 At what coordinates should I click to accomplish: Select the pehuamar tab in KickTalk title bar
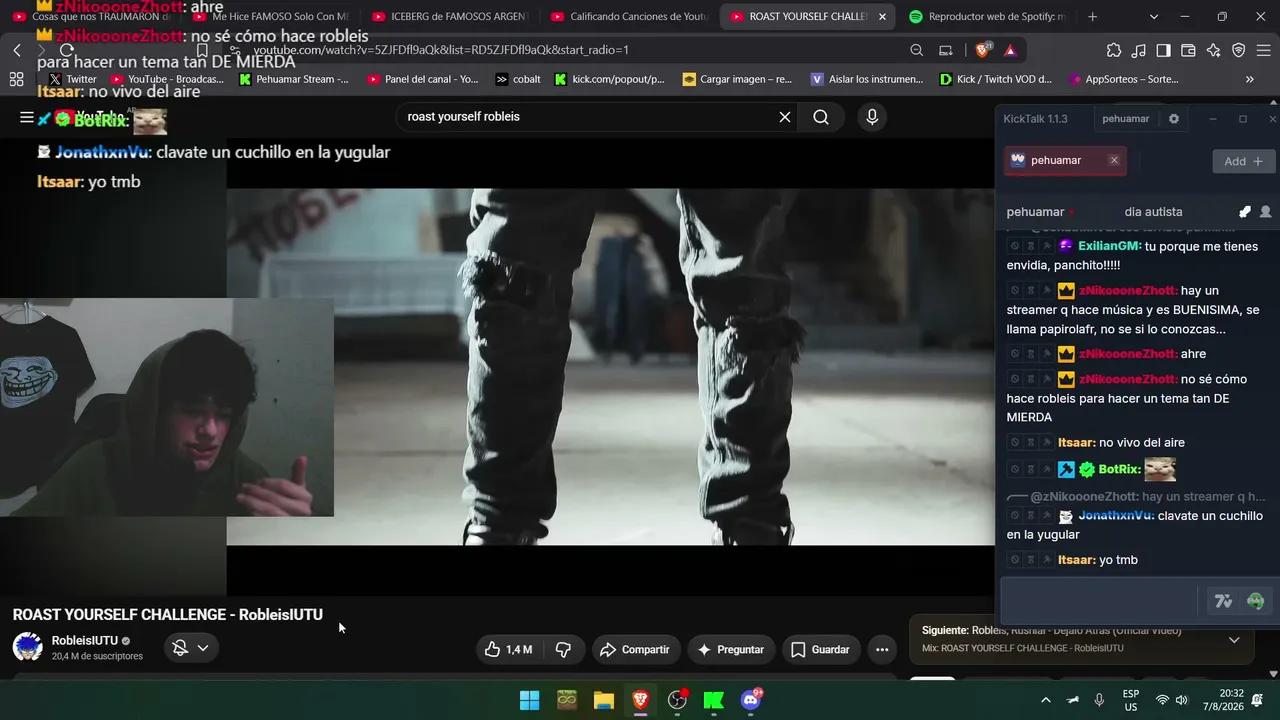pyautogui.click(x=1126, y=119)
